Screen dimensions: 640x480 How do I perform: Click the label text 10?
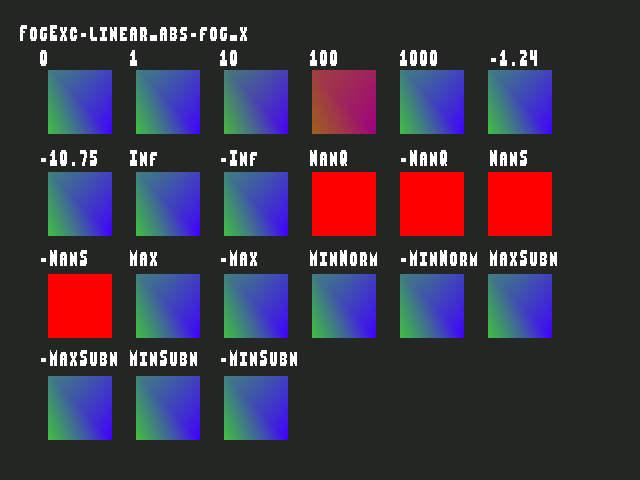(229, 58)
